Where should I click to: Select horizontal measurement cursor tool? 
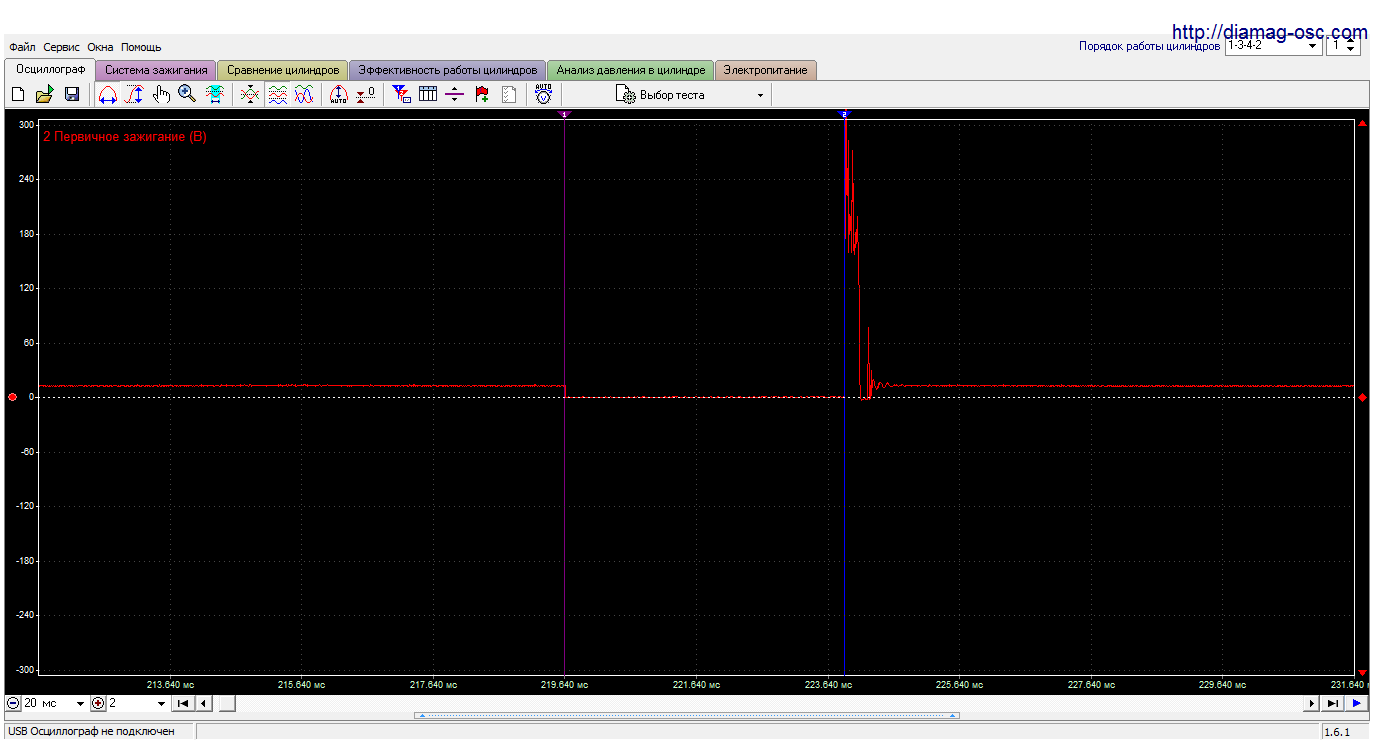coord(107,94)
